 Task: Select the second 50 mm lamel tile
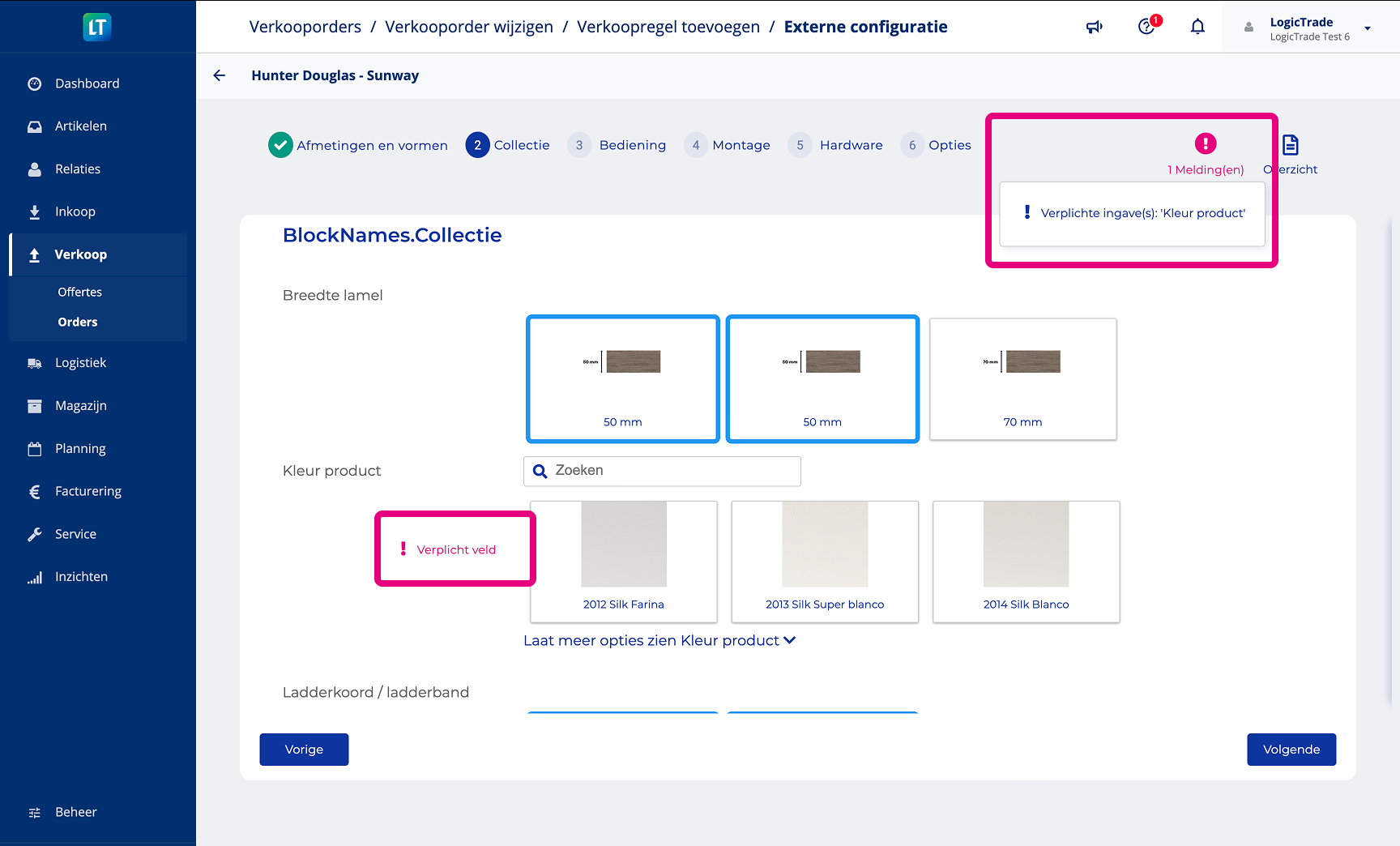(x=822, y=378)
